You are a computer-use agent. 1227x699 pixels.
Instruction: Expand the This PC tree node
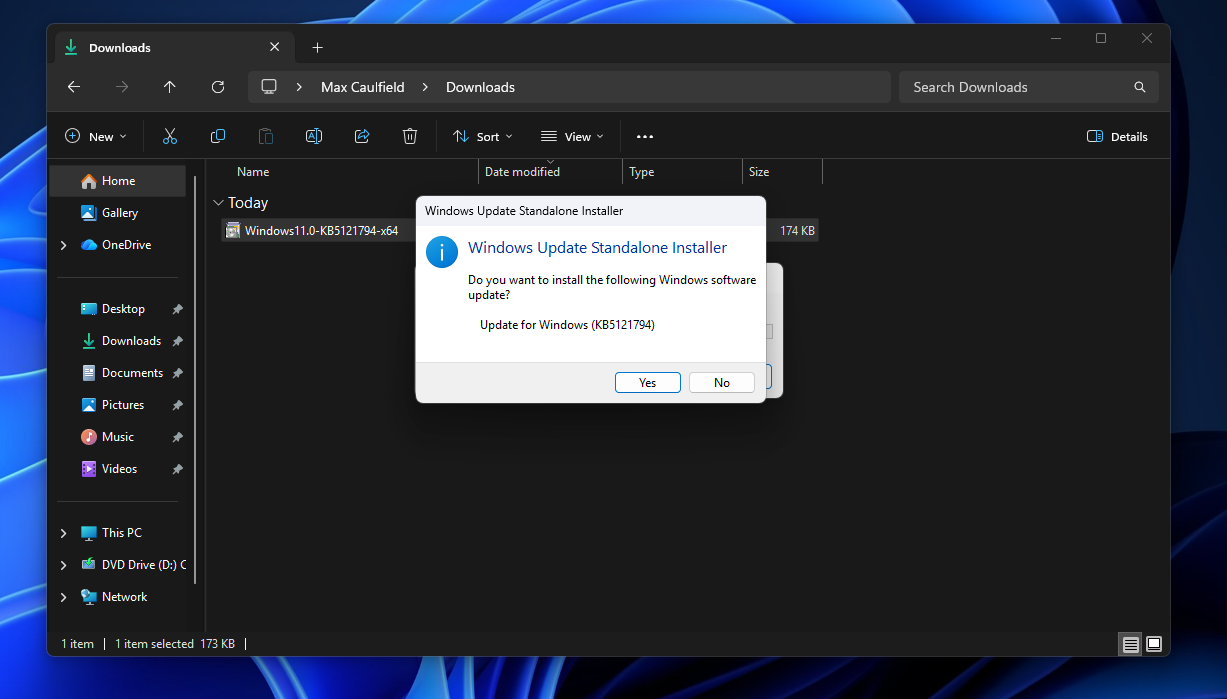pos(64,533)
